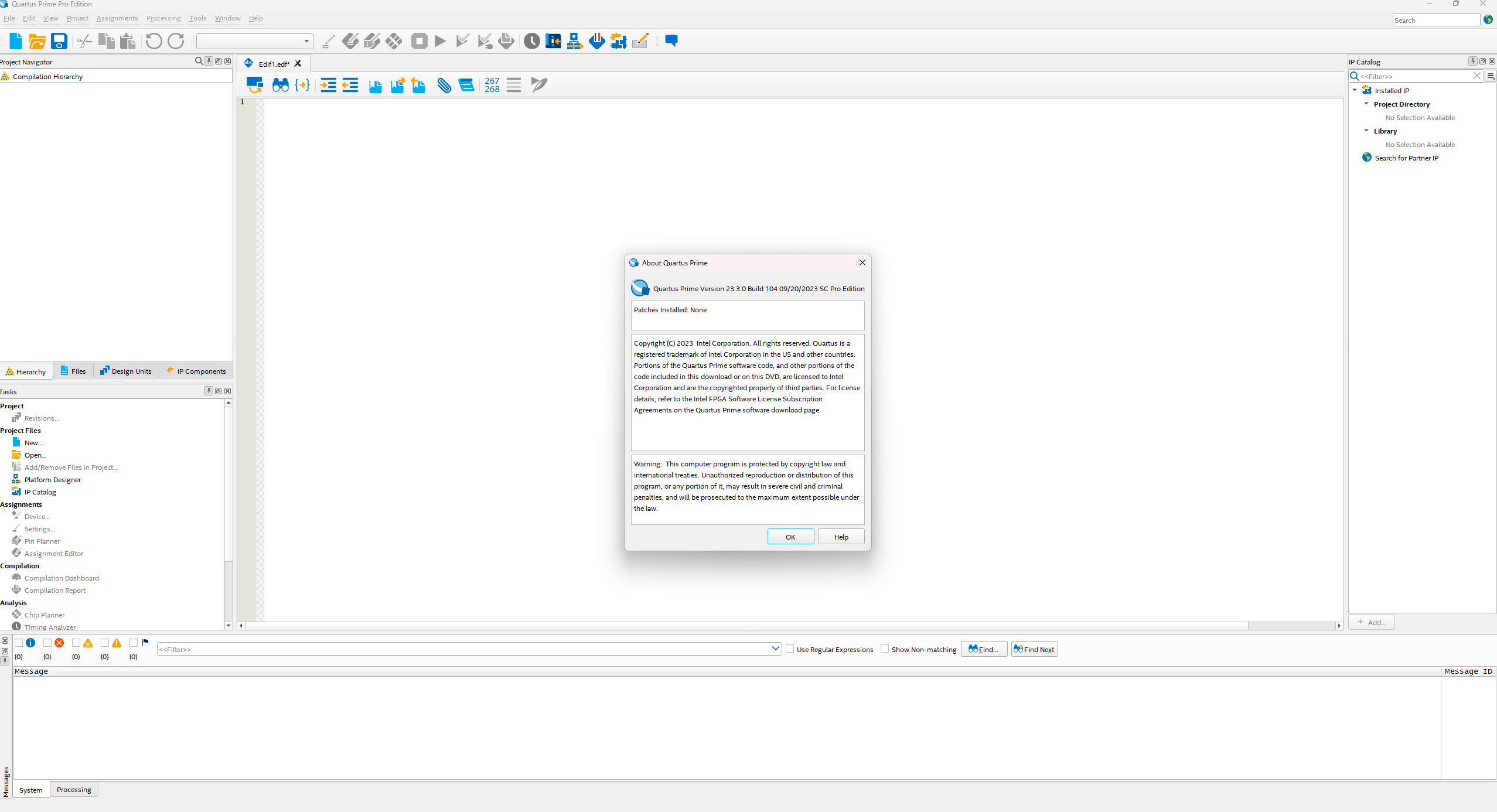Switch to the Files tab in Project Navigator
Viewport: 1497px width, 812px height.
tap(73, 371)
